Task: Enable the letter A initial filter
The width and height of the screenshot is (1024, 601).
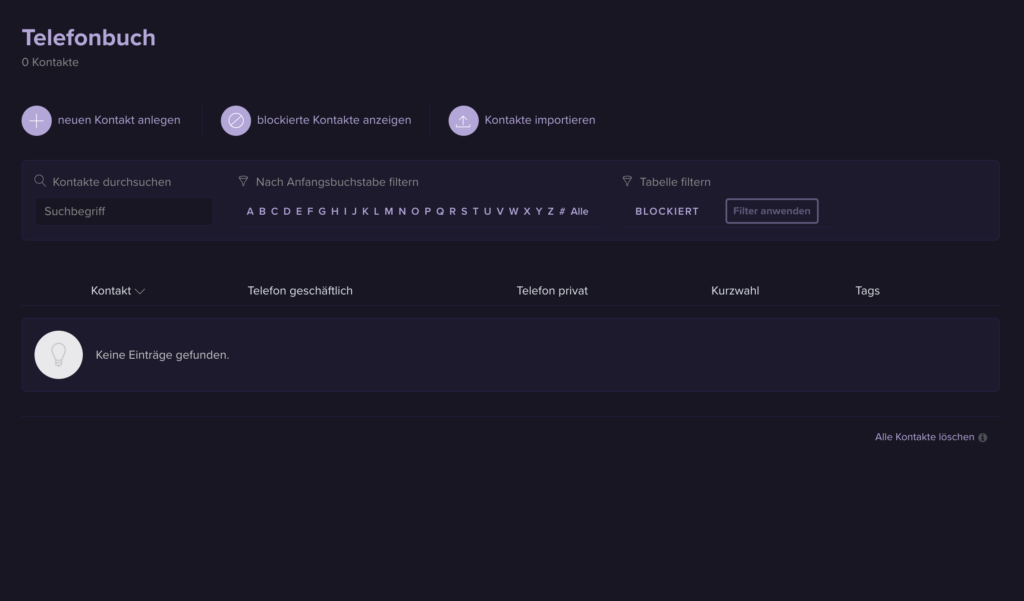Action: point(249,211)
